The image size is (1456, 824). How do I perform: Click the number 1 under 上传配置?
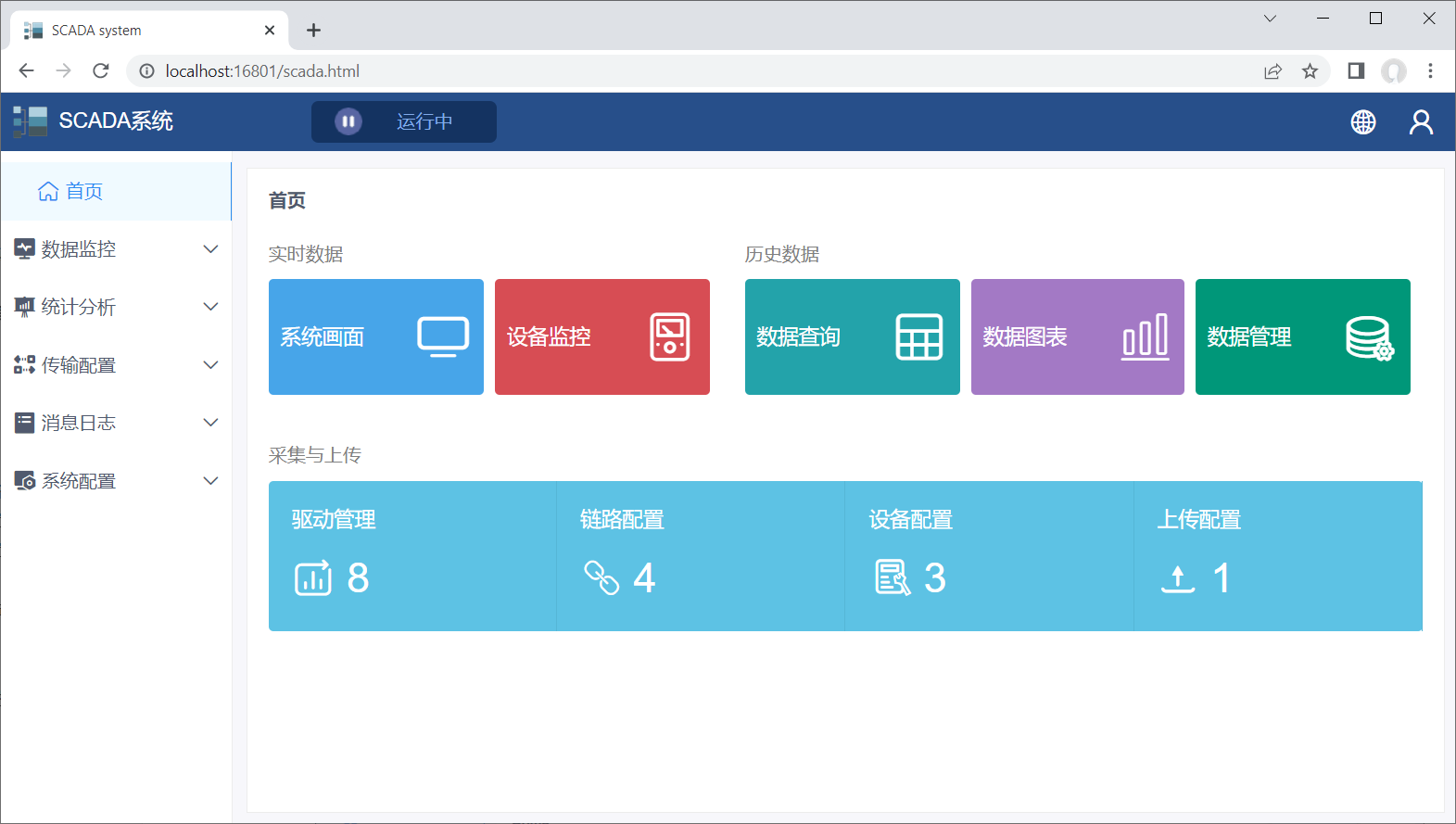1222,578
